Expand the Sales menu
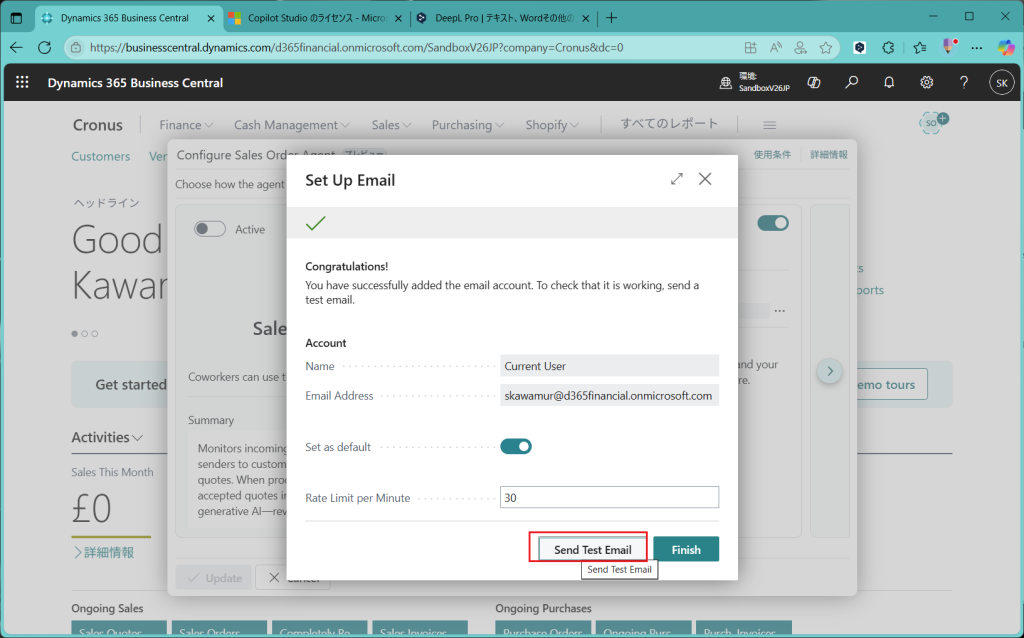 (x=391, y=125)
